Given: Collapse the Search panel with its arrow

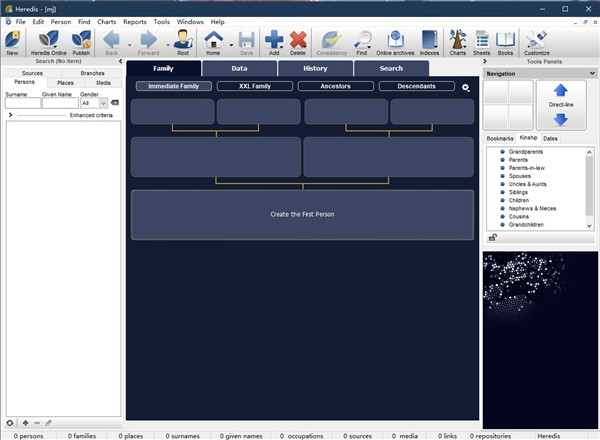Looking at the screenshot, I should (121, 61).
